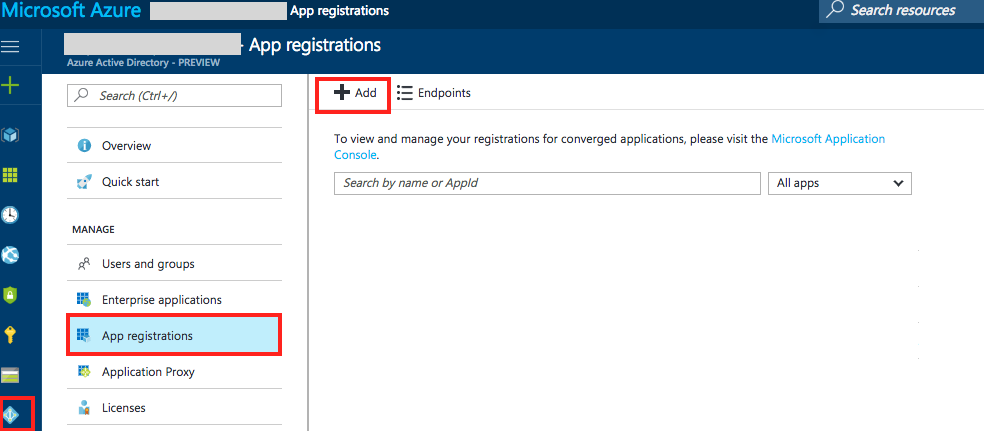Click the Azure Active Directory - PREVIEW subtitle
Screen dimensions: 984x431
click(x=143, y=63)
